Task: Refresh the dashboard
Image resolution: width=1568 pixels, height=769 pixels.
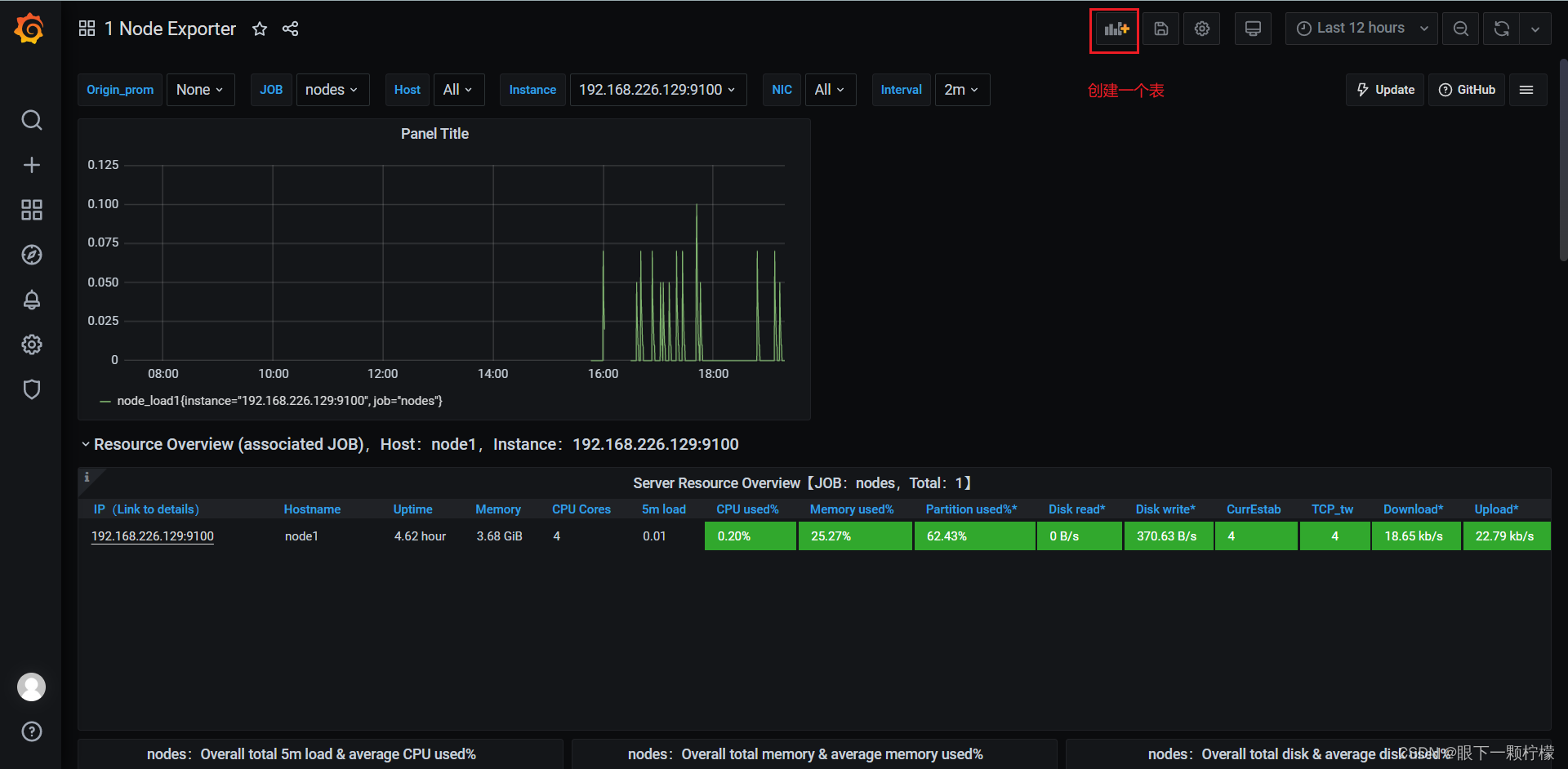Action: [x=1501, y=29]
